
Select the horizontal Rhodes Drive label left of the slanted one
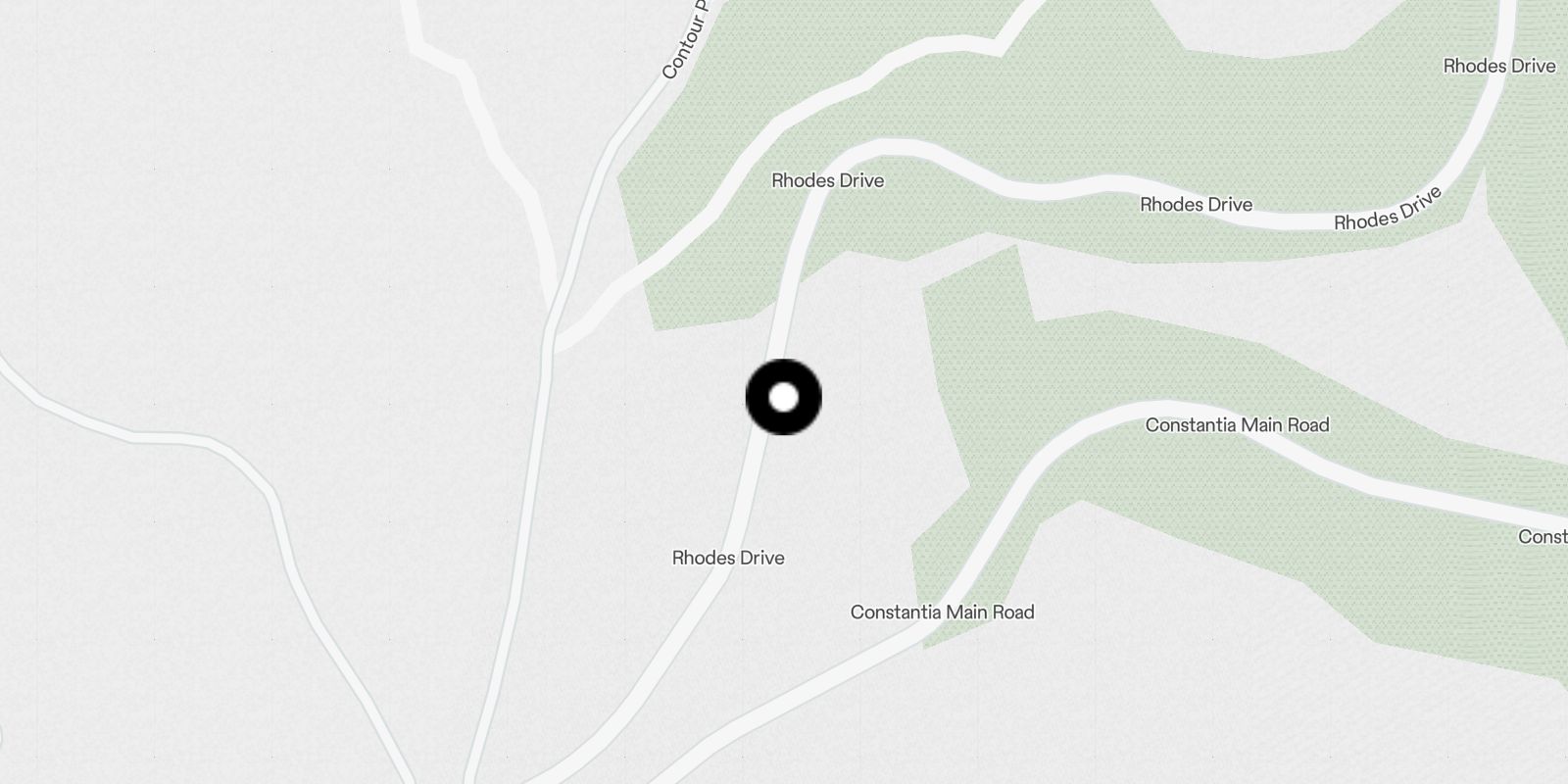tap(1197, 204)
